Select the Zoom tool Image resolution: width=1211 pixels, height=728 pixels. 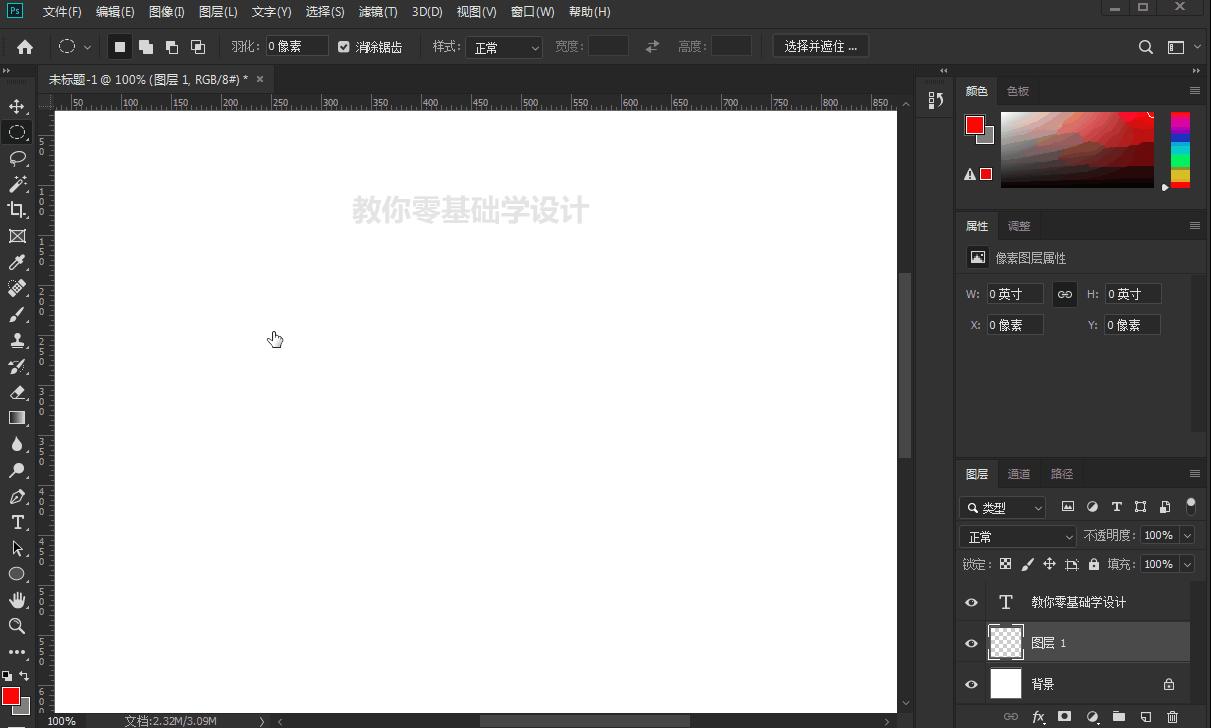click(18, 625)
